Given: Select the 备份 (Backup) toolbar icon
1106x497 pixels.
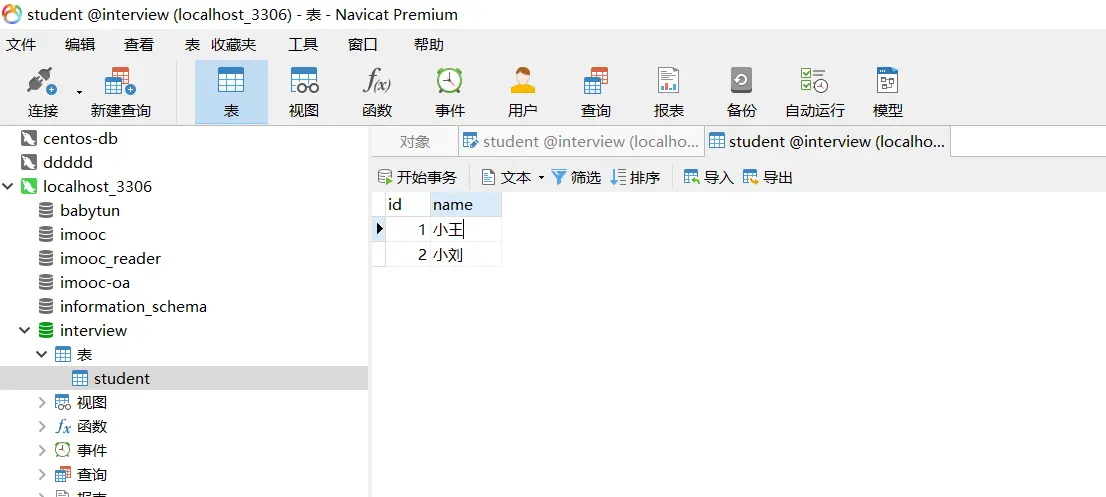Looking at the screenshot, I should pos(741,92).
